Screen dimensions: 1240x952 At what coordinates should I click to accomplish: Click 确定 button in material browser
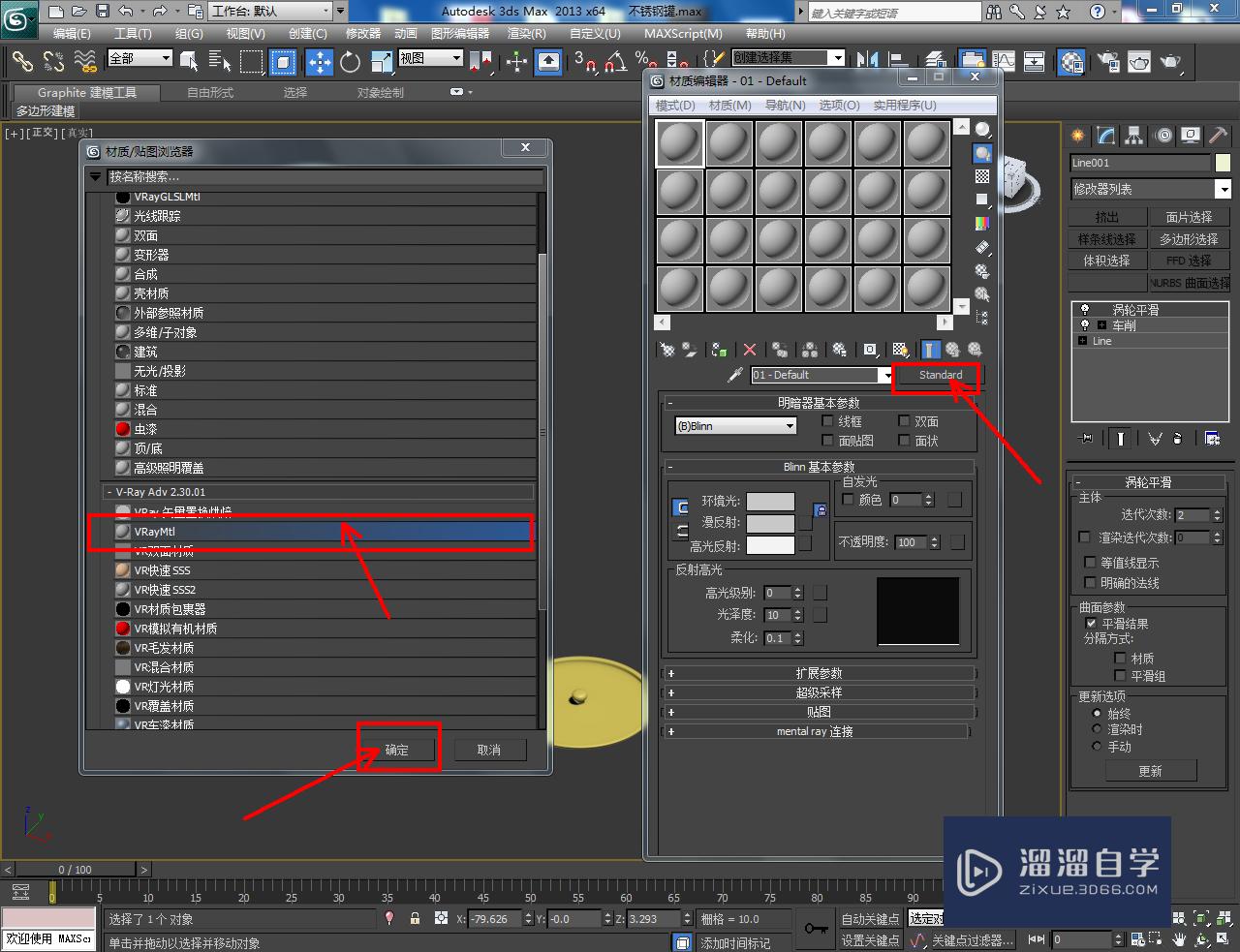397,750
